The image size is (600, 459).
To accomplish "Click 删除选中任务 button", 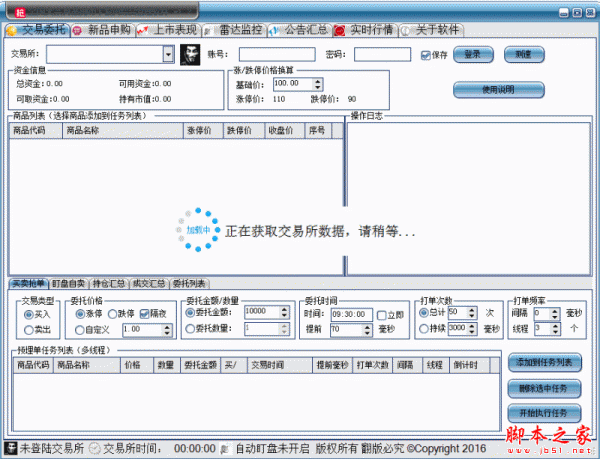I will point(545,389).
